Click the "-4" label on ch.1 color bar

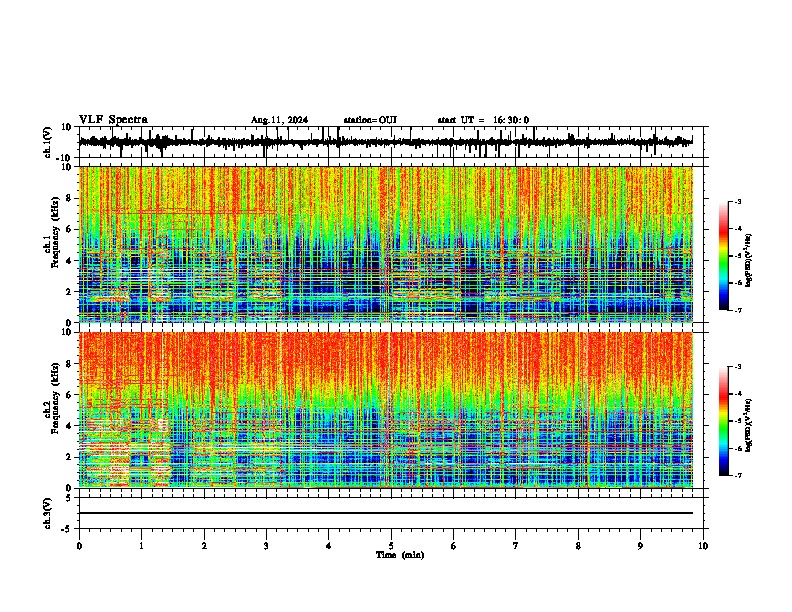click(x=737, y=229)
